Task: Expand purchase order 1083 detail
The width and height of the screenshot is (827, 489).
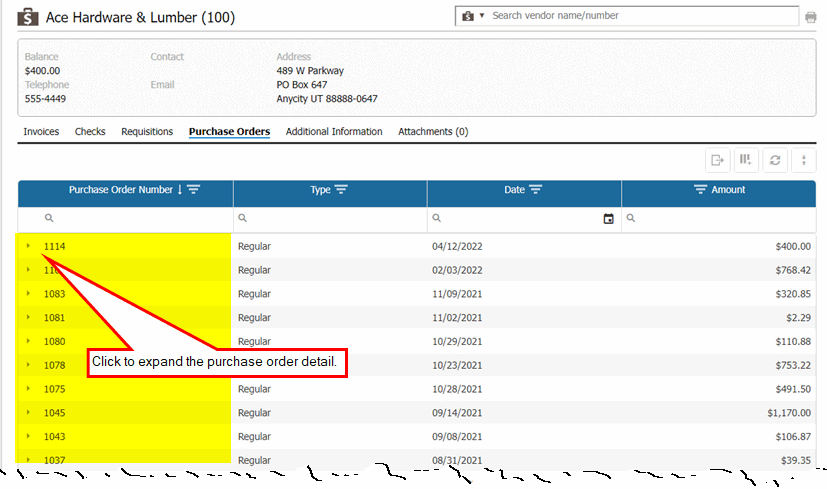Action: [28, 293]
